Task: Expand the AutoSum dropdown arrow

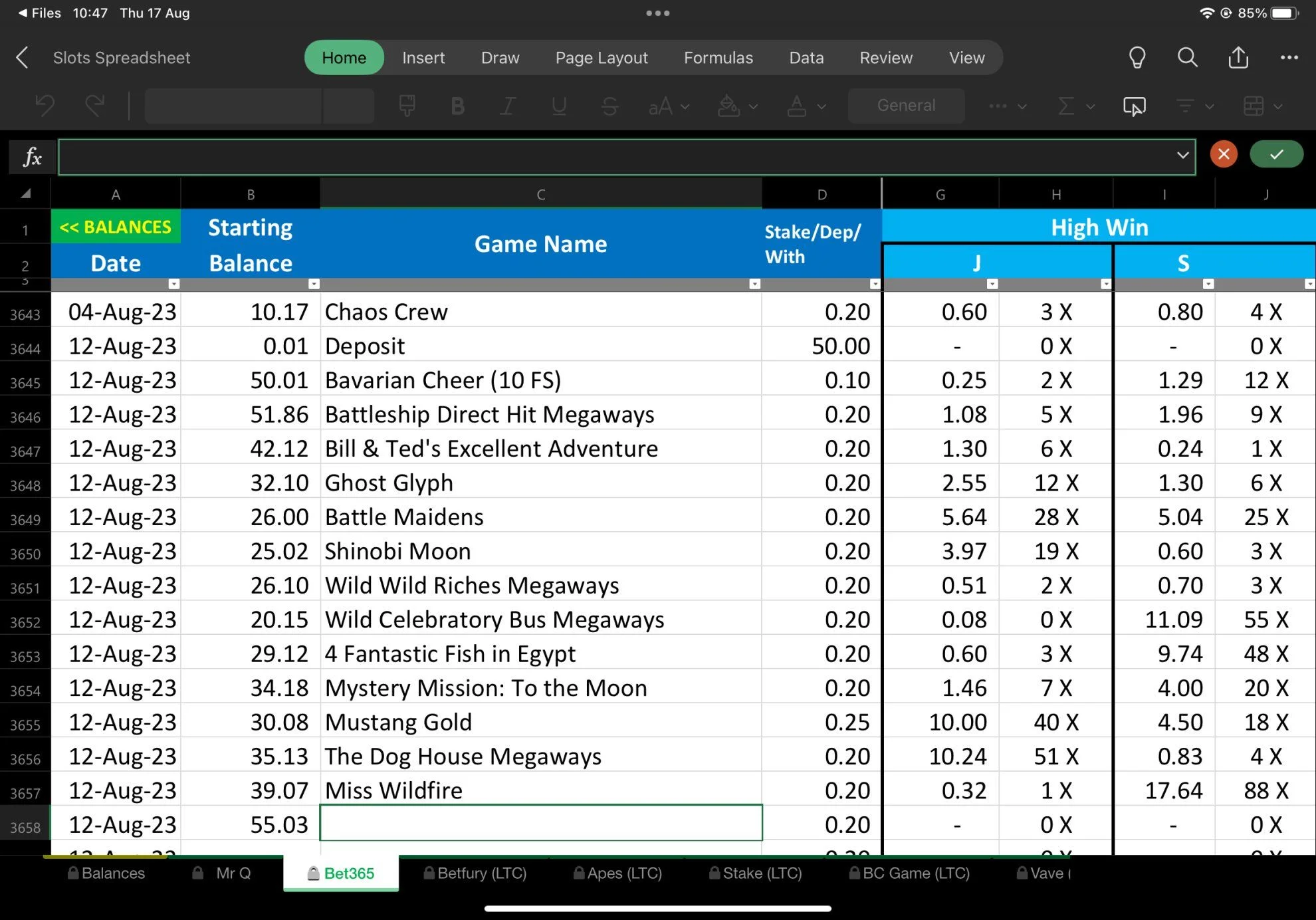Action: (x=1090, y=106)
